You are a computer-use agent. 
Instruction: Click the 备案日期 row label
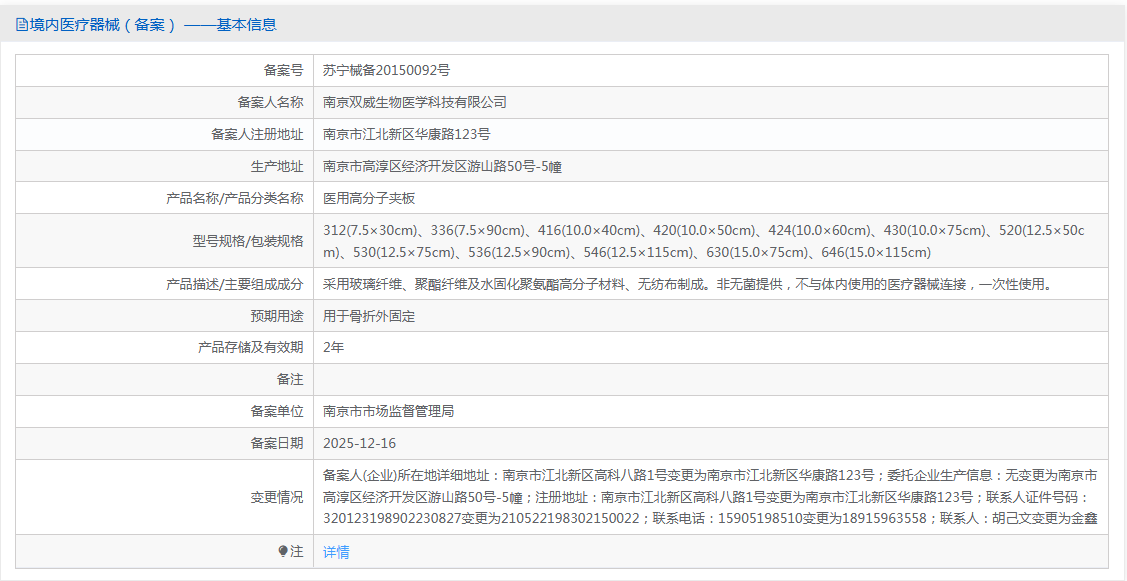point(277,443)
